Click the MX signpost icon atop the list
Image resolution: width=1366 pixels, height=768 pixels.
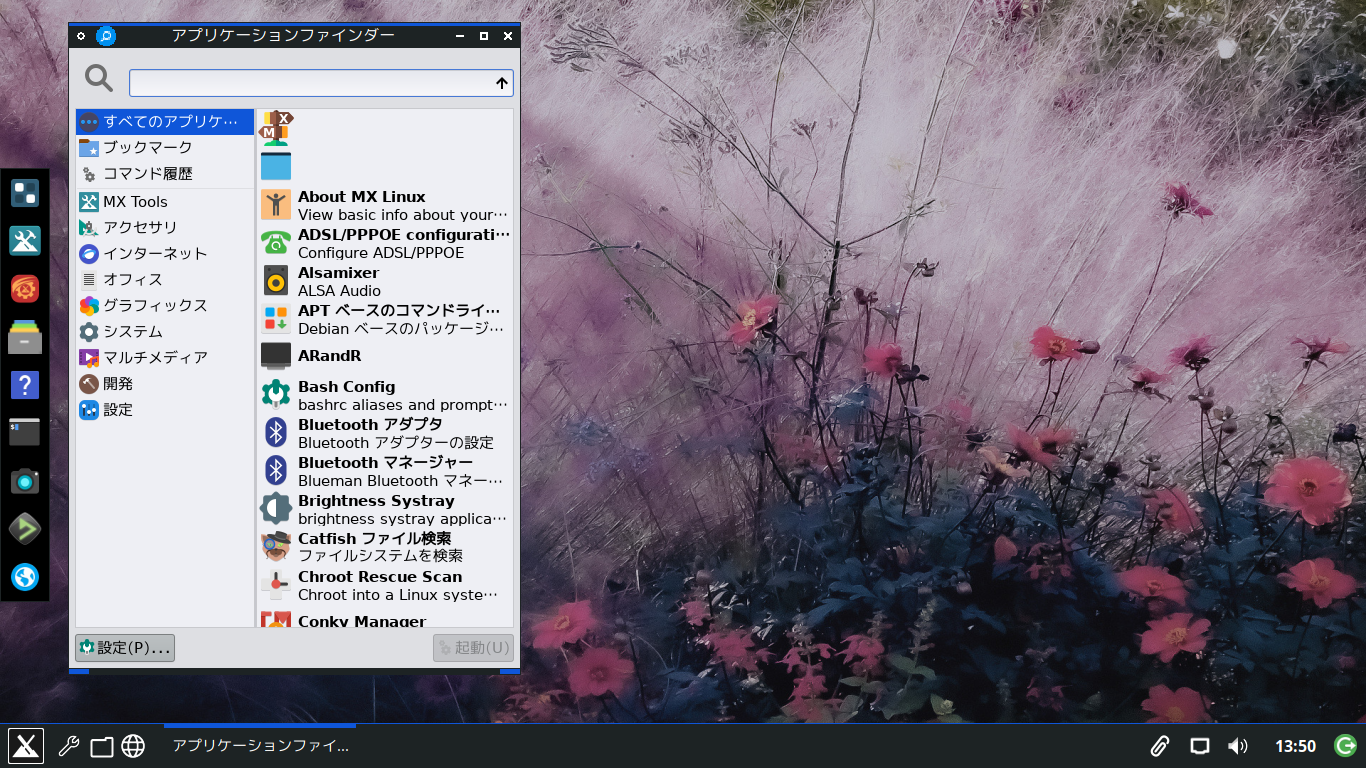276,128
